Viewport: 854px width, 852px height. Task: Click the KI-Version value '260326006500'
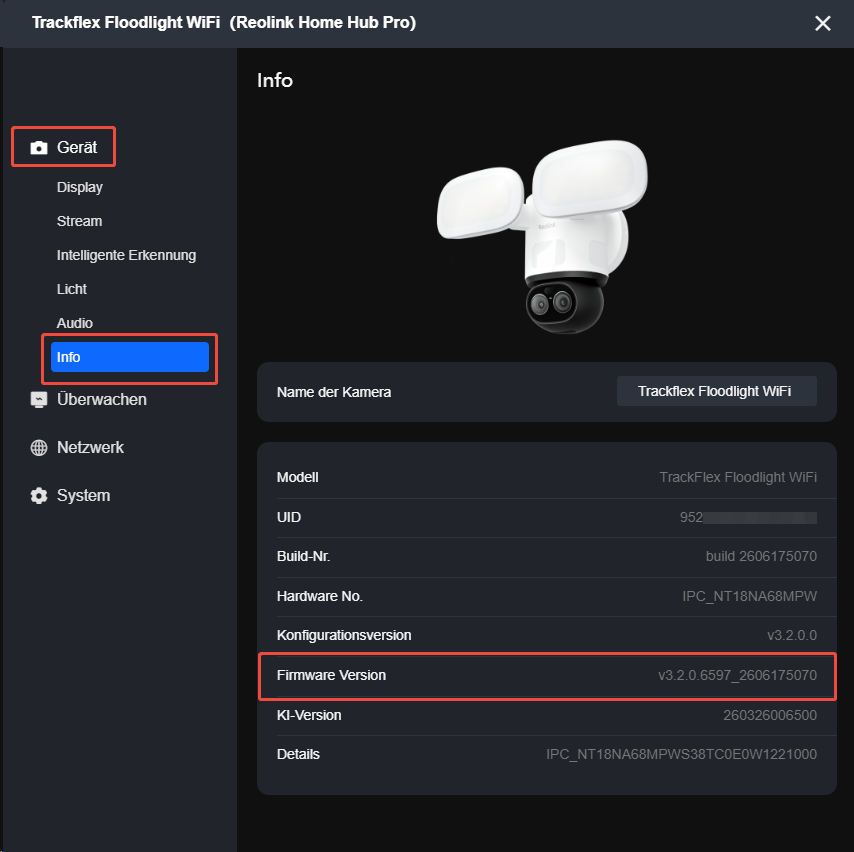click(x=770, y=715)
